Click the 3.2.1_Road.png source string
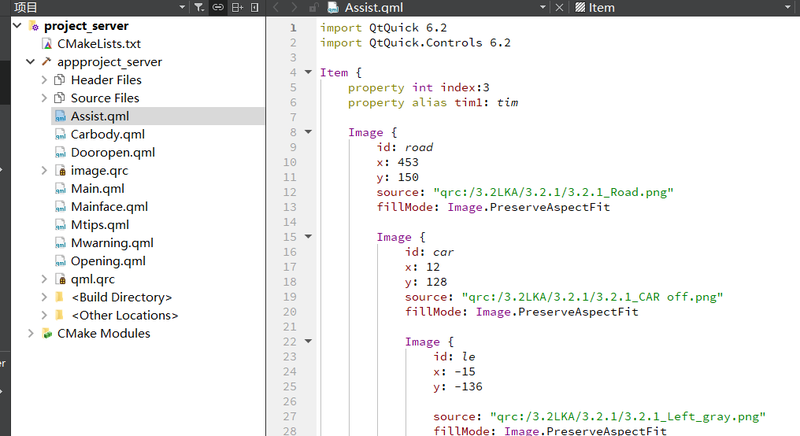The image size is (800, 436). click(554, 192)
